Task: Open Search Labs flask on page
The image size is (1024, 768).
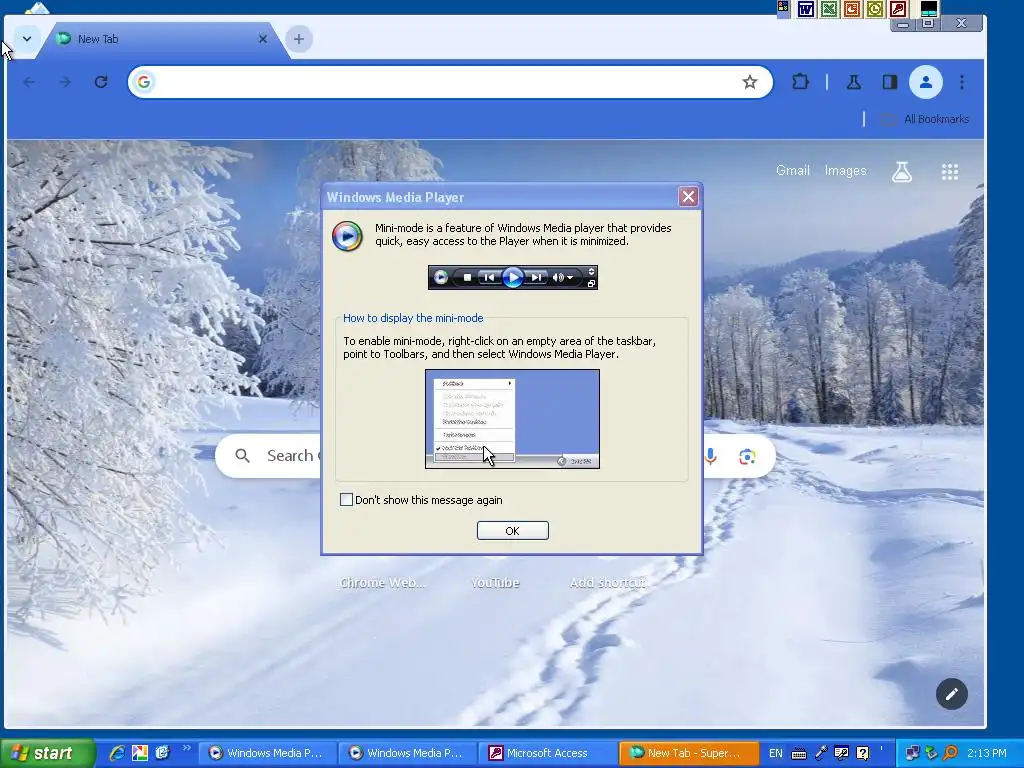Action: pos(901,172)
